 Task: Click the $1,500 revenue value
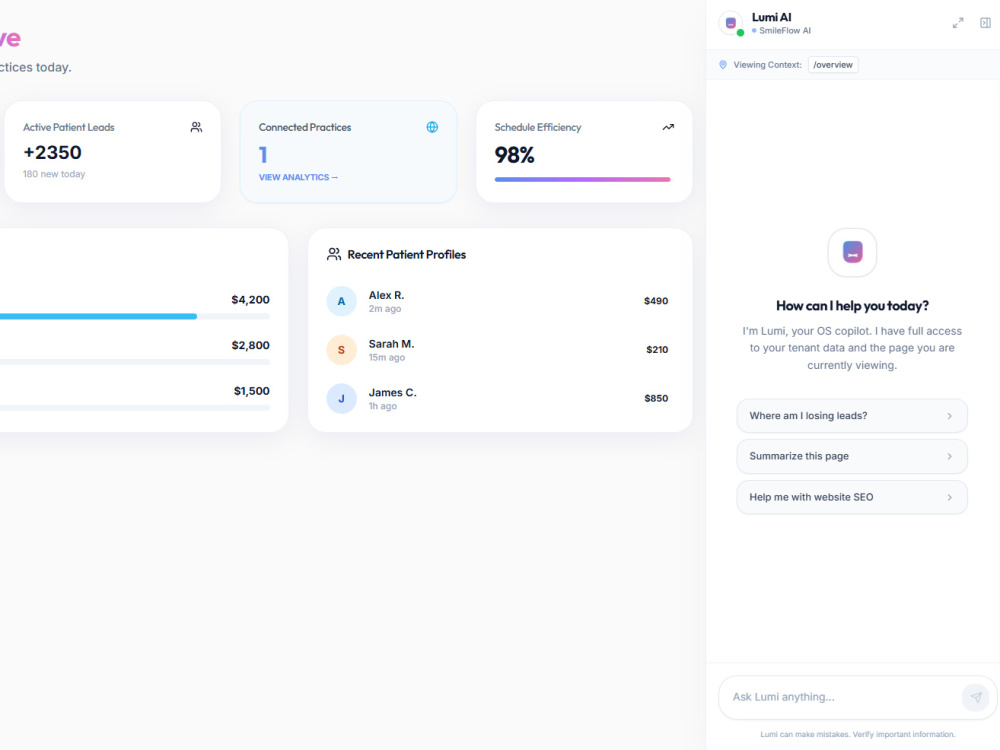click(252, 391)
